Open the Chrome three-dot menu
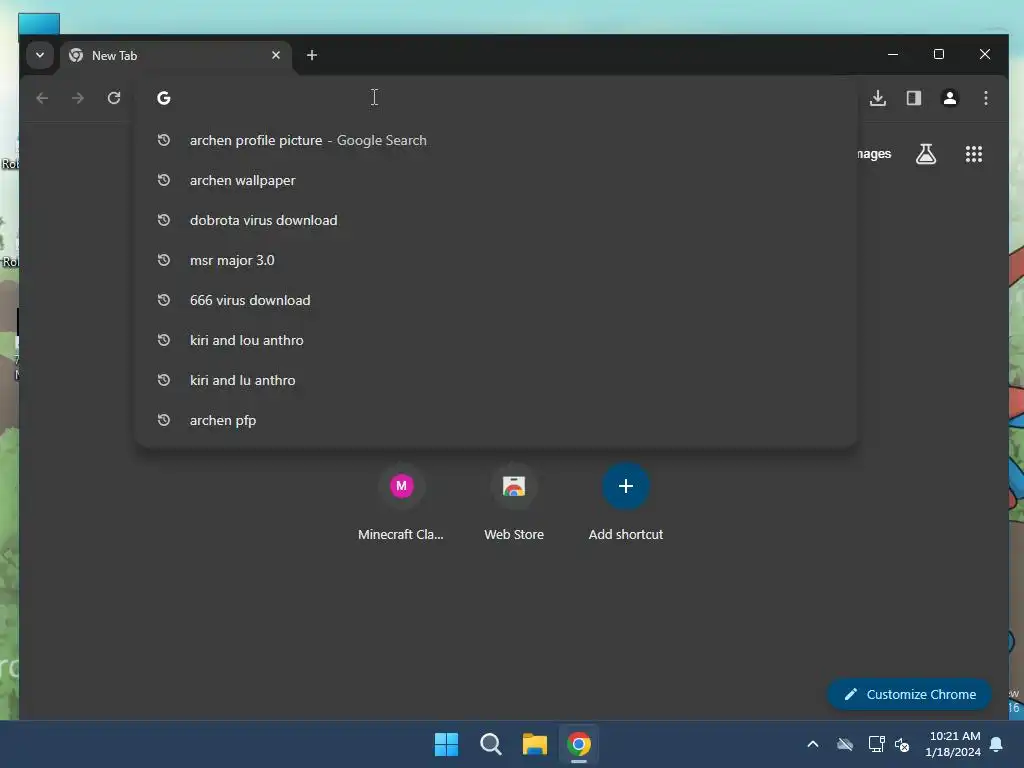The height and width of the screenshot is (768, 1024). click(x=985, y=98)
